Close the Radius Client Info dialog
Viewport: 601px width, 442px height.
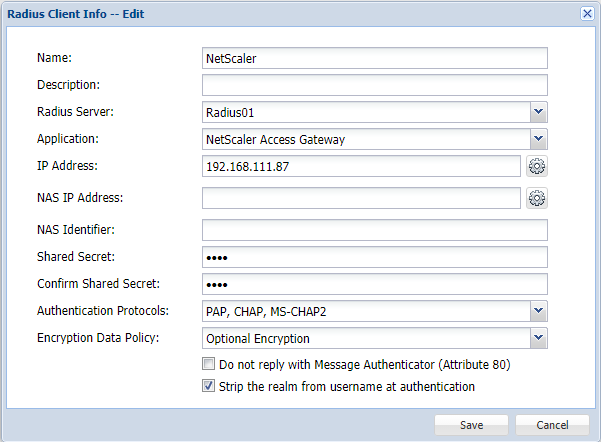587,13
